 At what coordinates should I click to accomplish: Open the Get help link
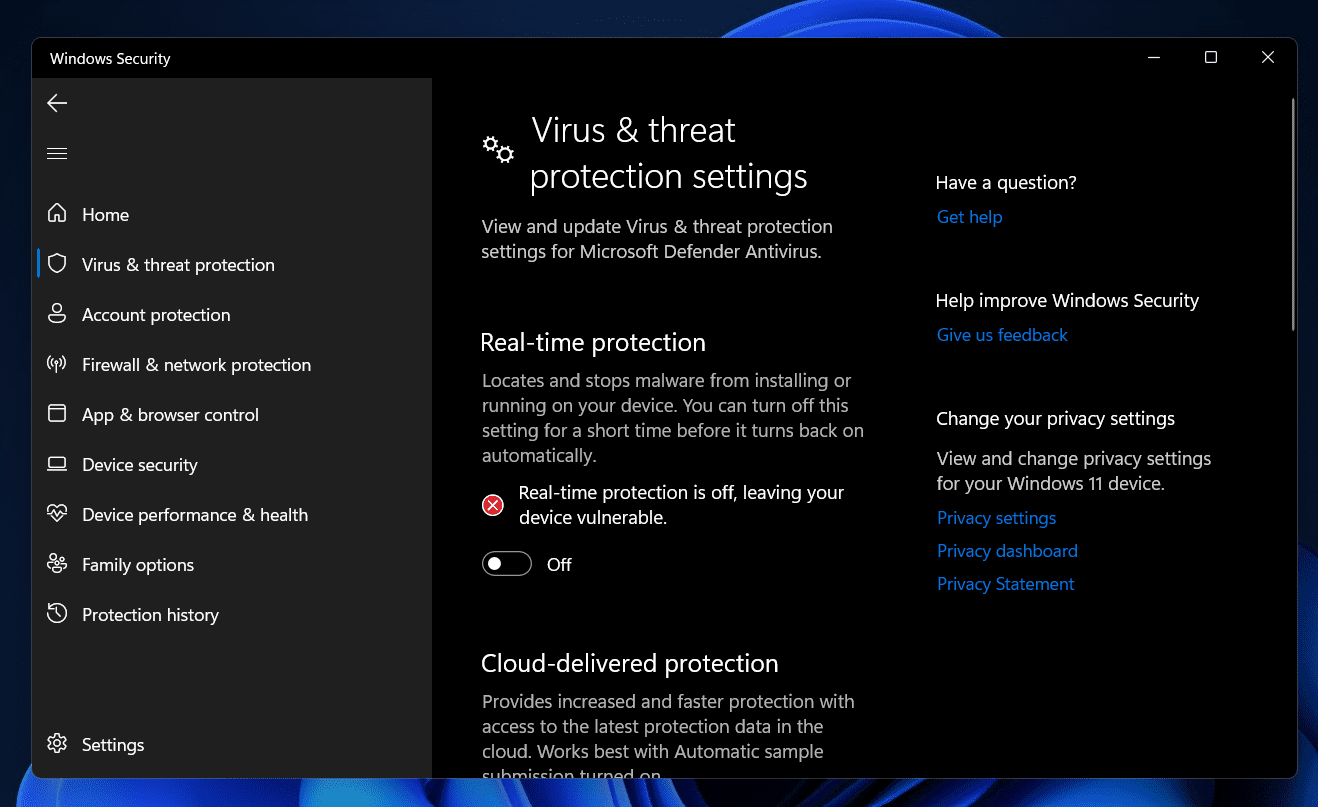pyautogui.click(x=969, y=217)
